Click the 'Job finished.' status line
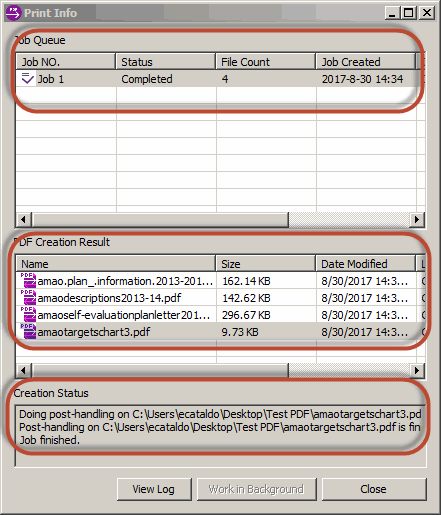441x515 pixels. pyautogui.click(x=49, y=440)
